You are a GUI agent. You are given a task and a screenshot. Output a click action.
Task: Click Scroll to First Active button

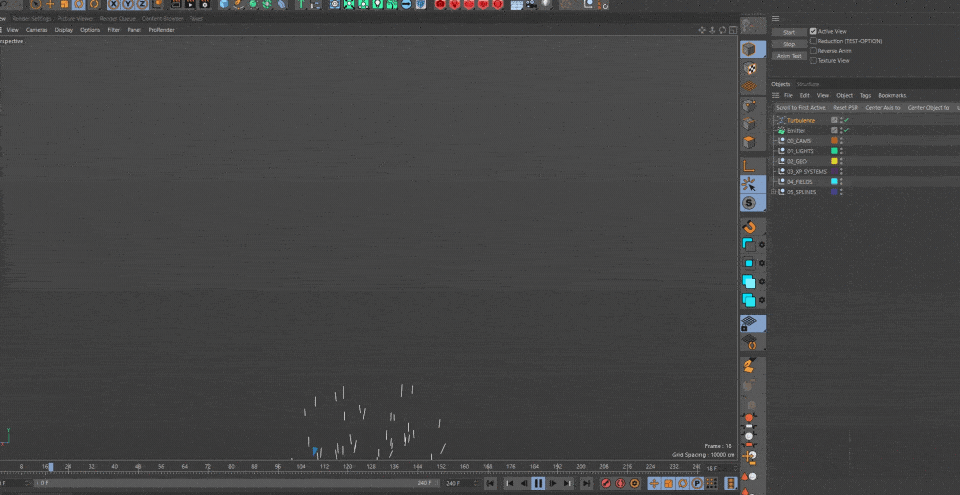coord(800,108)
